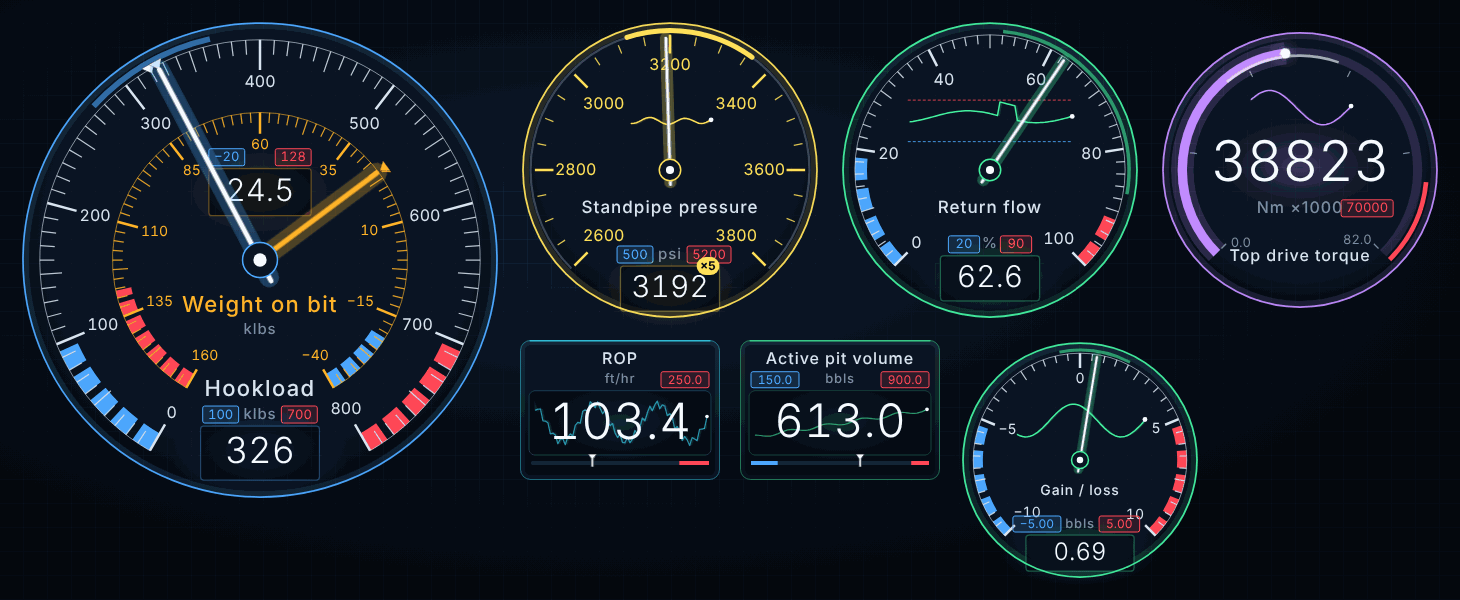Select the Return flow low limit badge 20
The image size is (1460, 600).
click(964, 244)
